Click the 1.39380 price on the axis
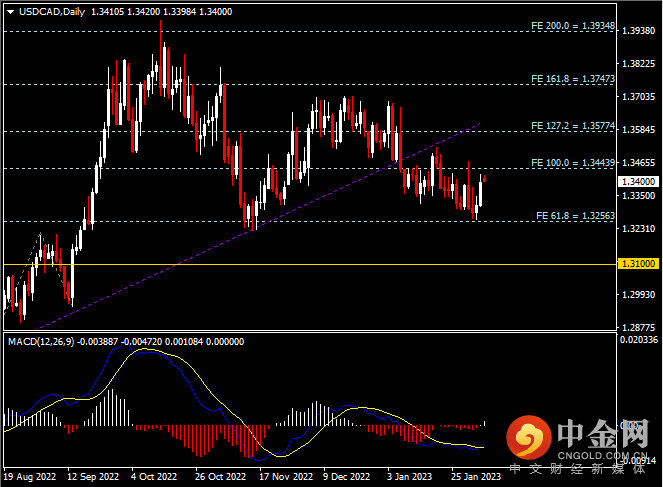This screenshot has height=487, width=663. (638, 31)
